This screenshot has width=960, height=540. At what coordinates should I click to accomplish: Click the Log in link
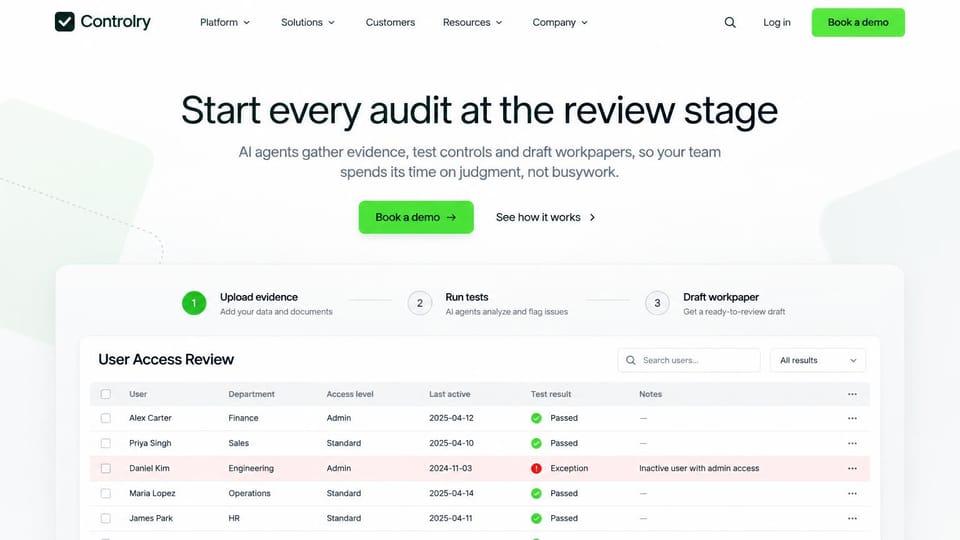pos(776,22)
